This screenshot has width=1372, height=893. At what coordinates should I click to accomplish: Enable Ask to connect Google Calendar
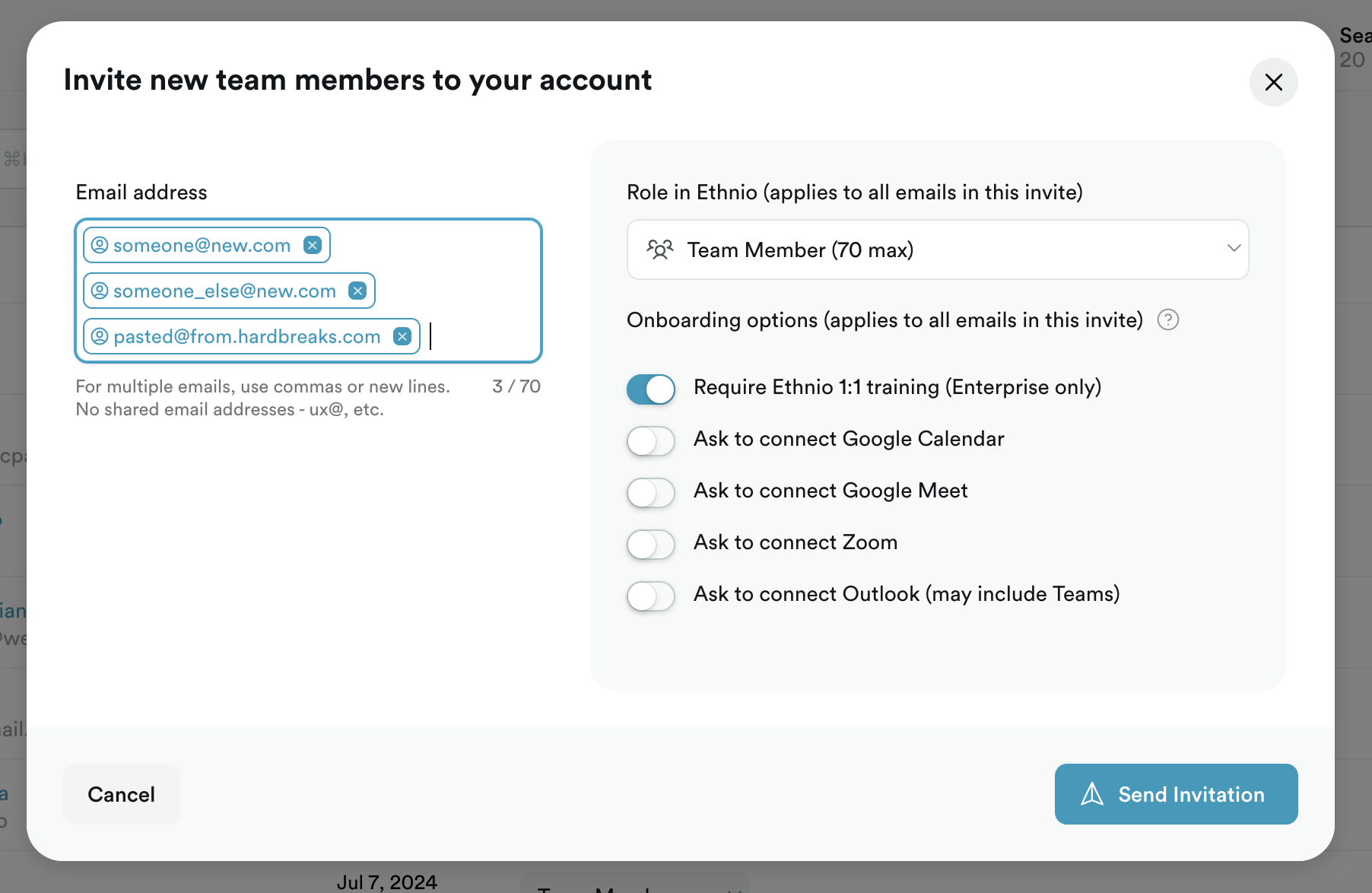click(x=651, y=440)
